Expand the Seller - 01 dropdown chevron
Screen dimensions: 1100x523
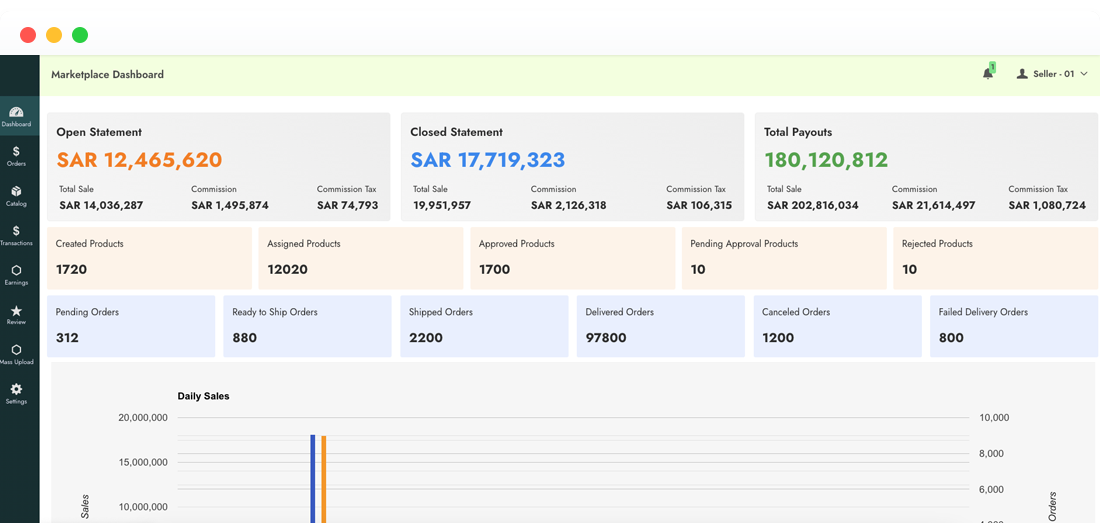click(x=1084, y=74)
